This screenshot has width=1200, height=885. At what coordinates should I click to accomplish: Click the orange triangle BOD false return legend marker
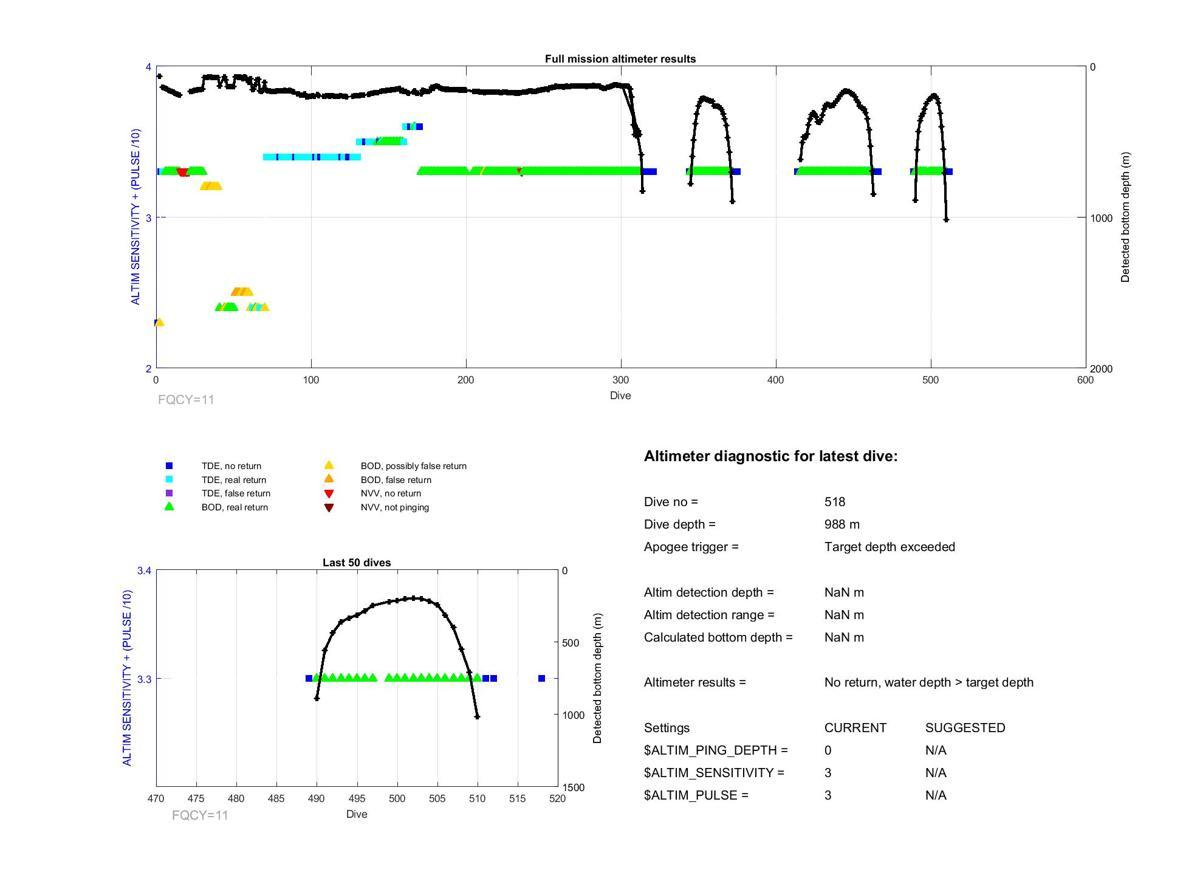coord(328,480)
